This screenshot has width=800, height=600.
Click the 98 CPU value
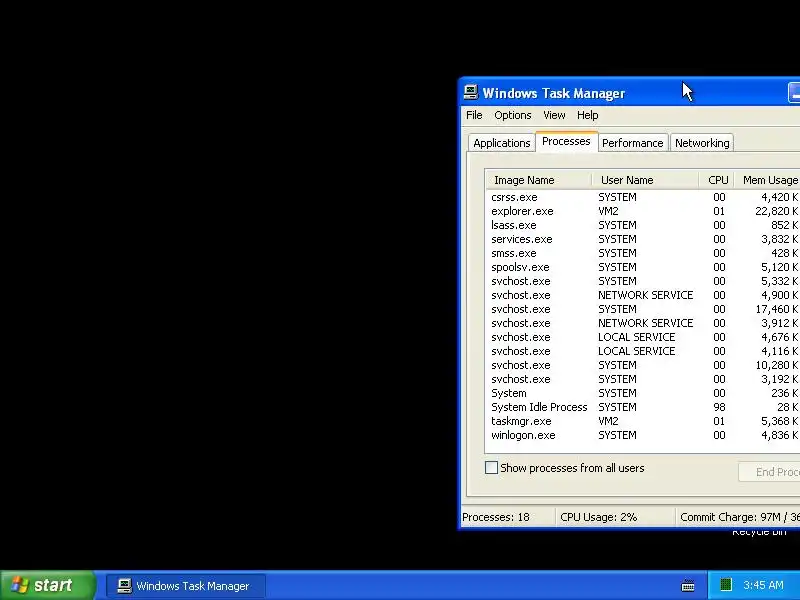(719, 407)
